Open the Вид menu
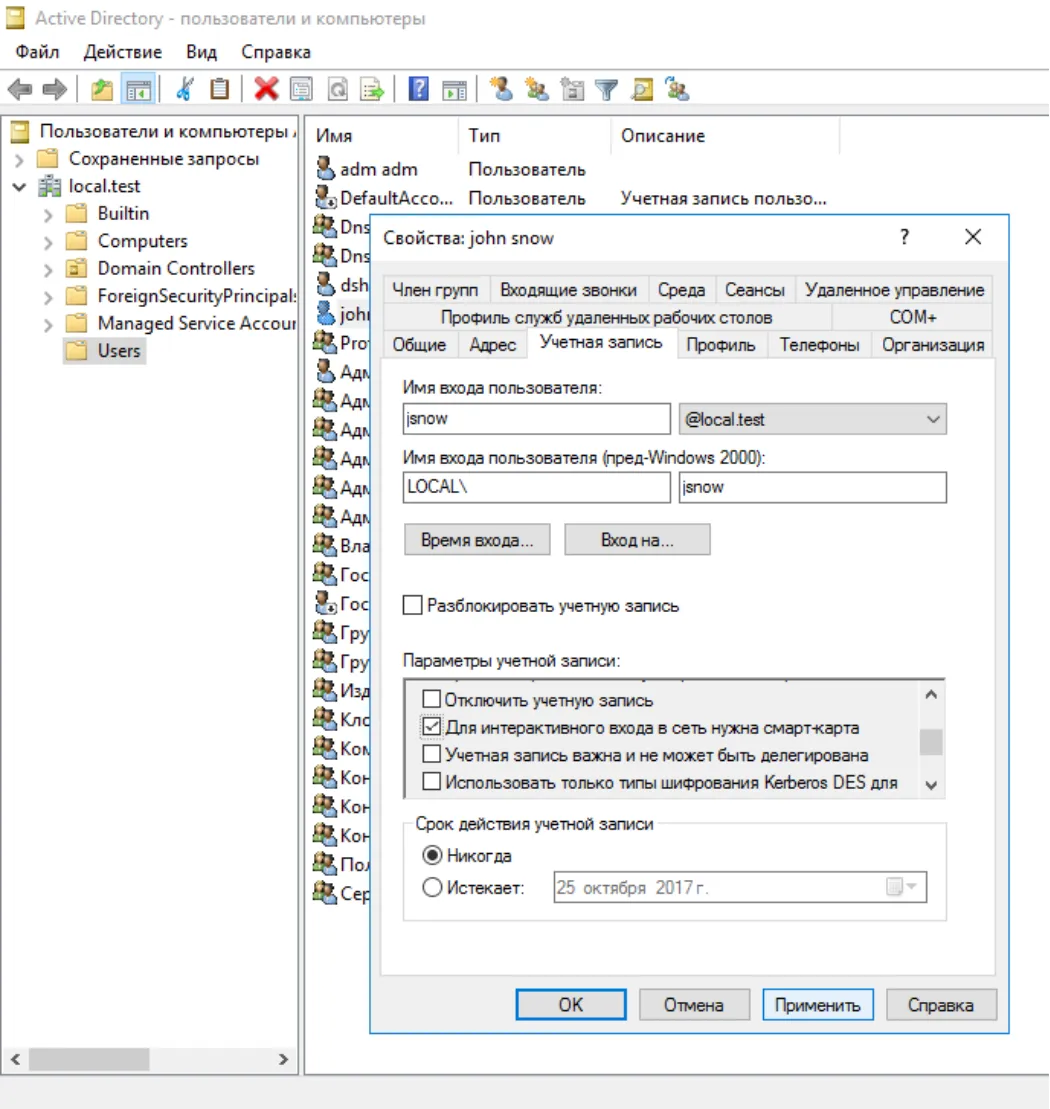Screen dimensions: 1050x1109 pos(202,52)
